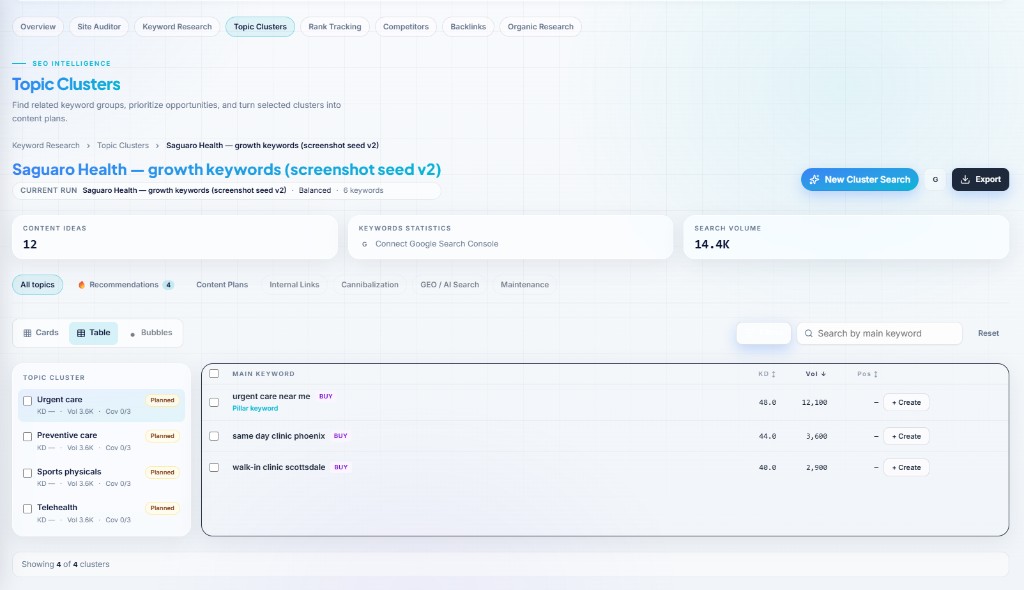Click the volume value 2,900
Screen dimensions: 1024x590
[x=816, y=468]
